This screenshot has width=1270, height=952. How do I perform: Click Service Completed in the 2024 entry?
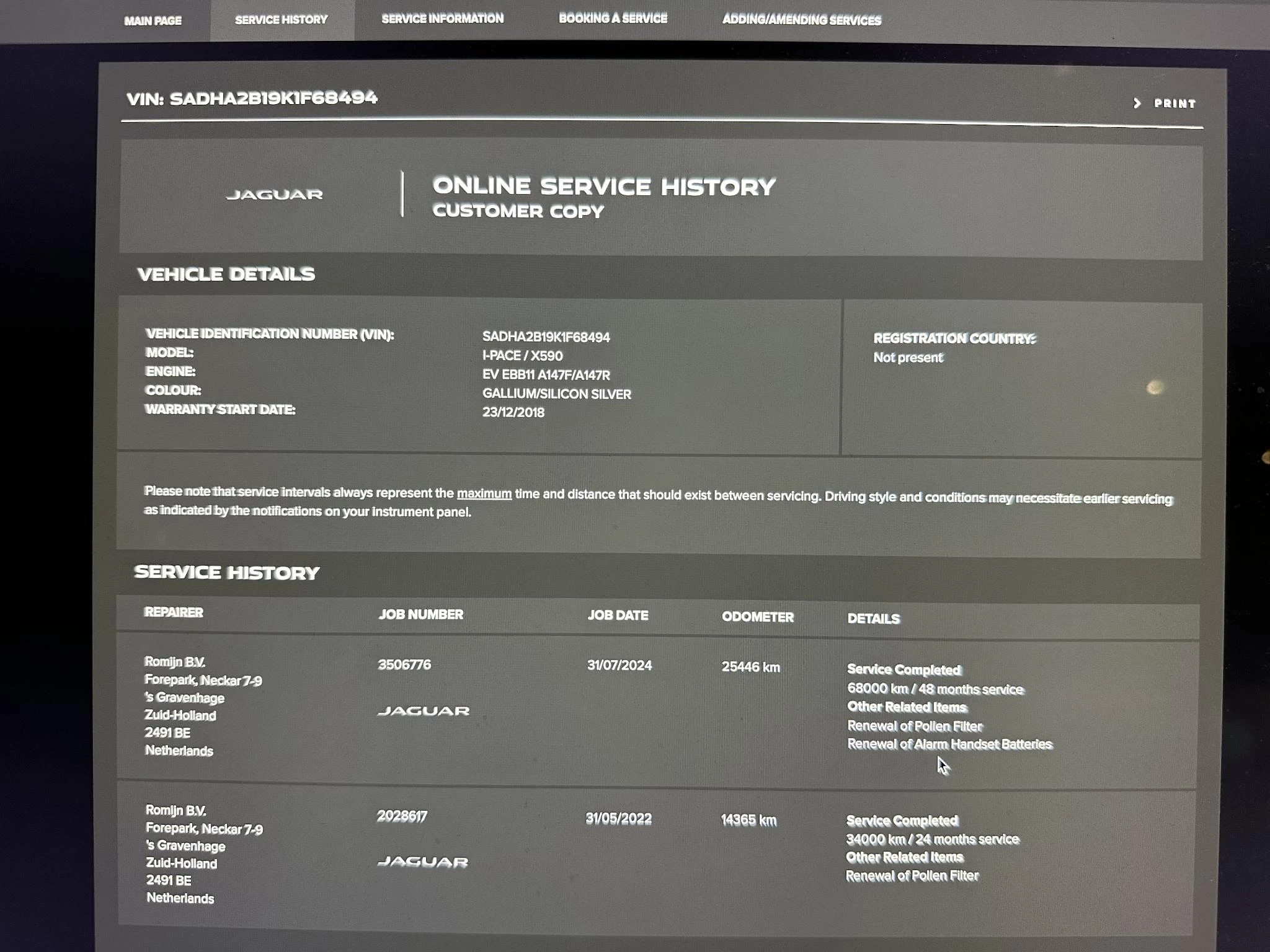[x=904, y=669]
